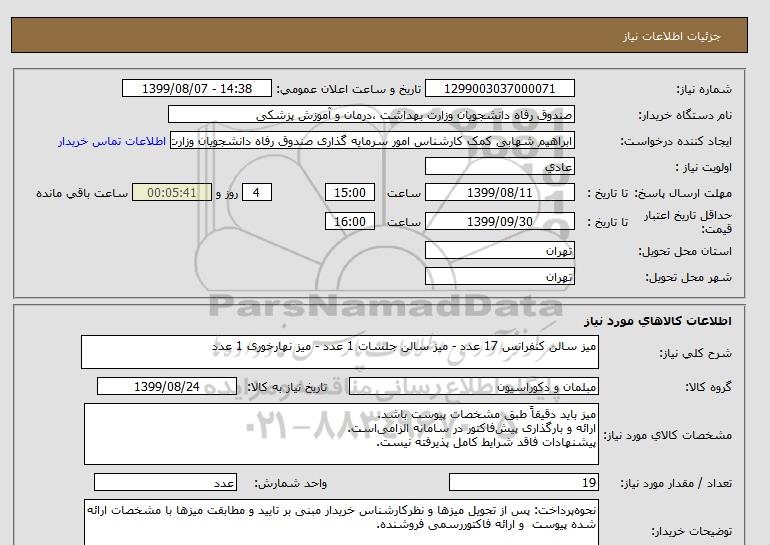Click the تاریخ و ساعت اعلان عمومی label

click(349, 89)
